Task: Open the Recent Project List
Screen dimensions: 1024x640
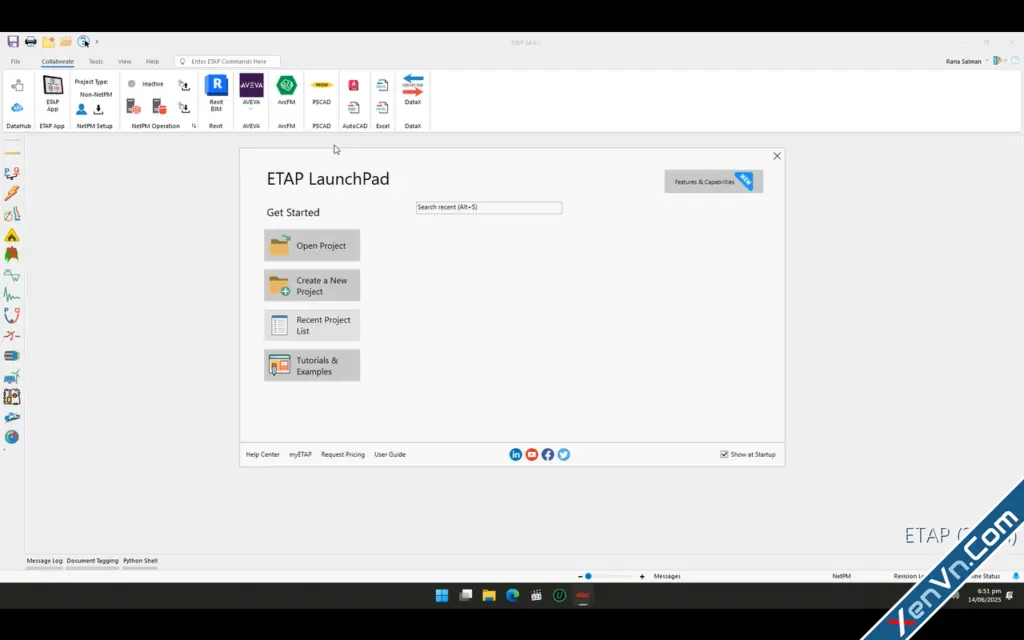Action: pos(312,325)
